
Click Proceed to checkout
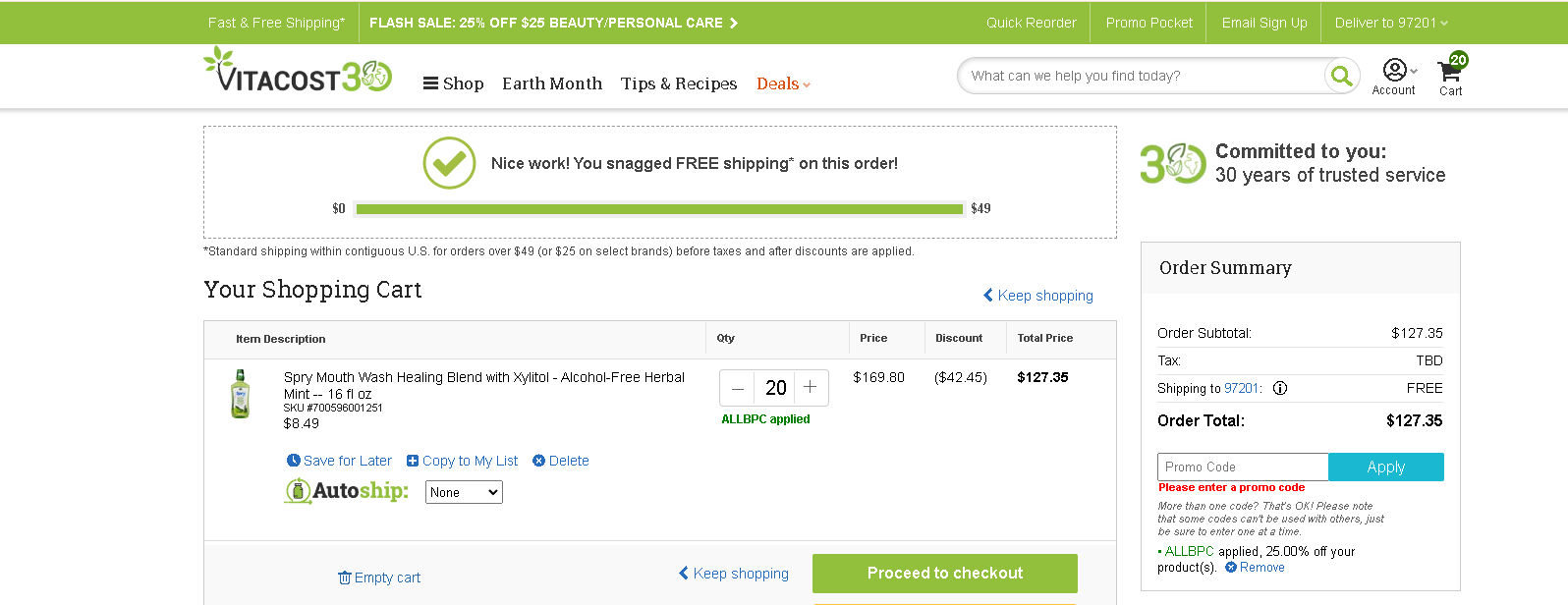click(x=945, y=574)
